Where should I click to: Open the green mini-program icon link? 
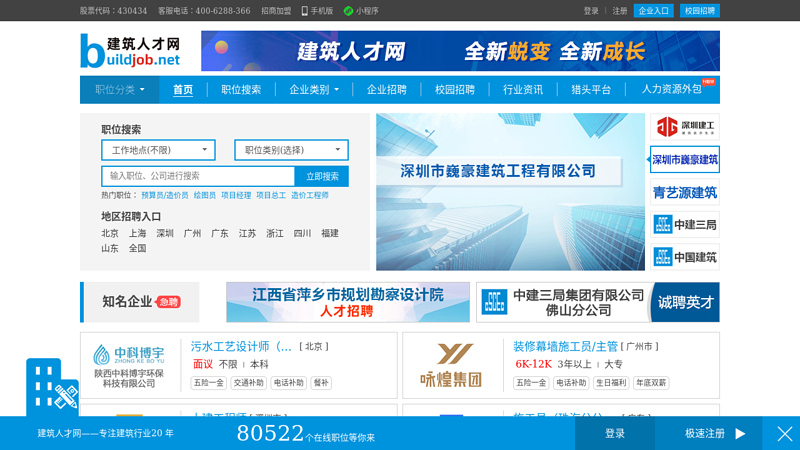(x=348, y=11)
